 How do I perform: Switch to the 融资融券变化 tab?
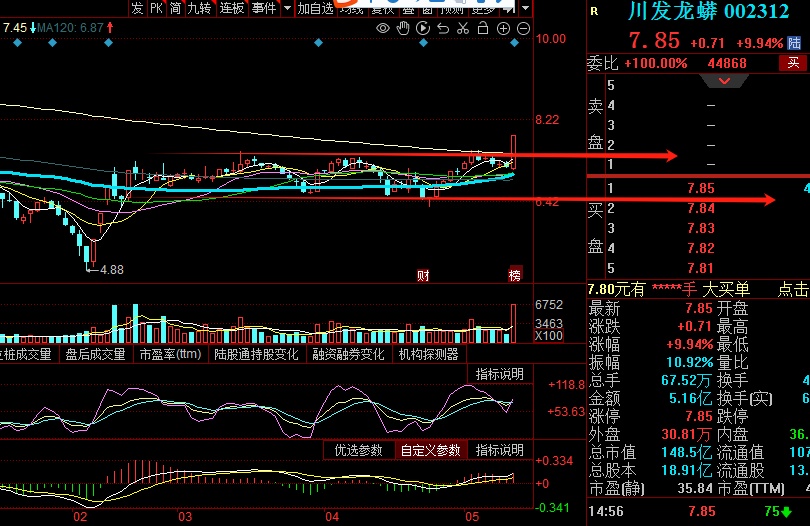[348, 354]
